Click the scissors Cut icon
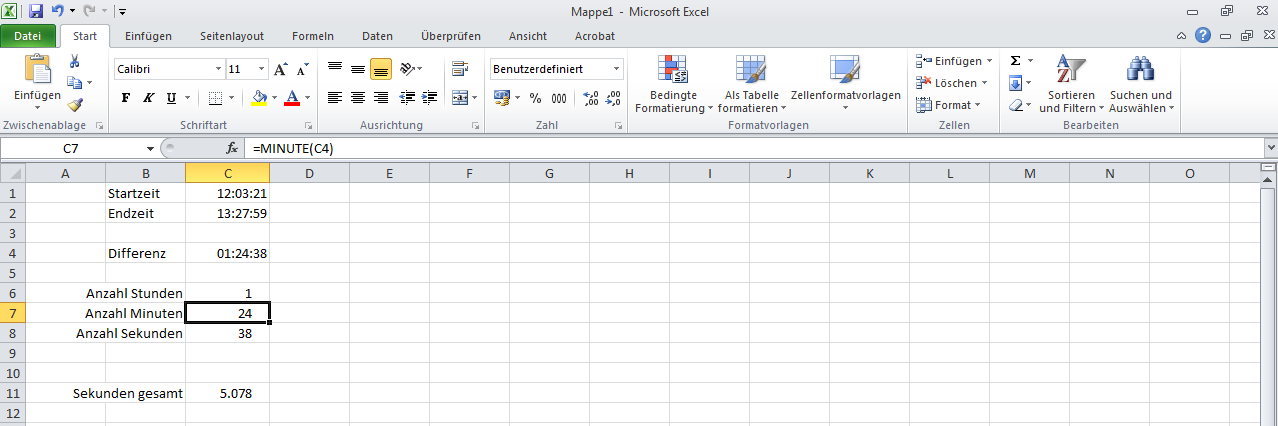Viewport: 1278px width, 426px height. point(75,62)
